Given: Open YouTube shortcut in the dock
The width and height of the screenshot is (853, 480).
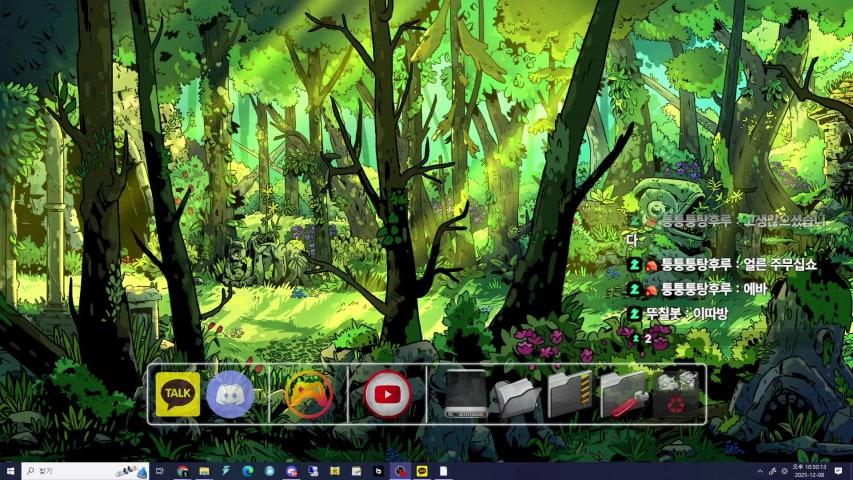Looking at the screenshot, I should (x=387, y=394).
